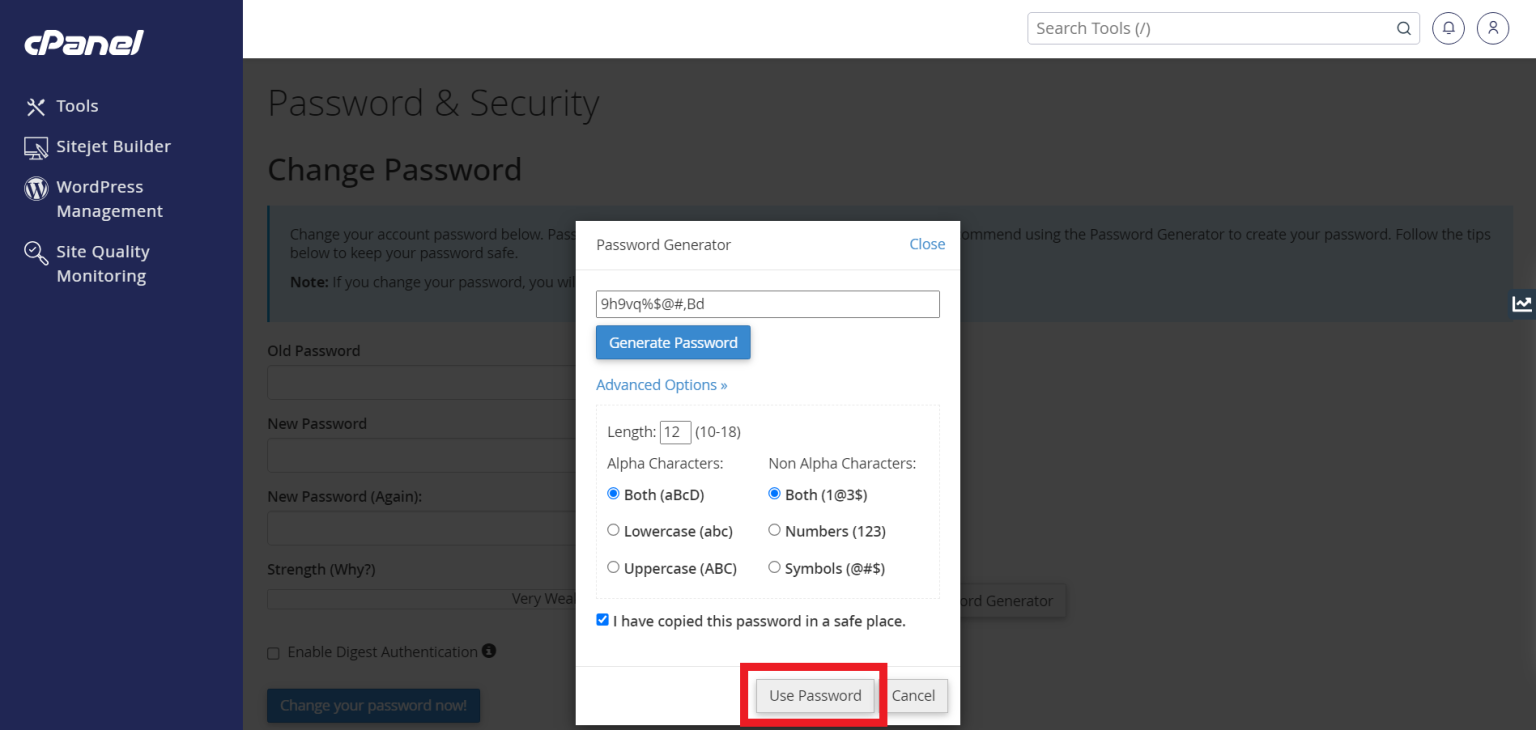Open the Tools sidebar menu
Image resolution: width=1536 pixels, height=730 pixels.
click(77, 105)
